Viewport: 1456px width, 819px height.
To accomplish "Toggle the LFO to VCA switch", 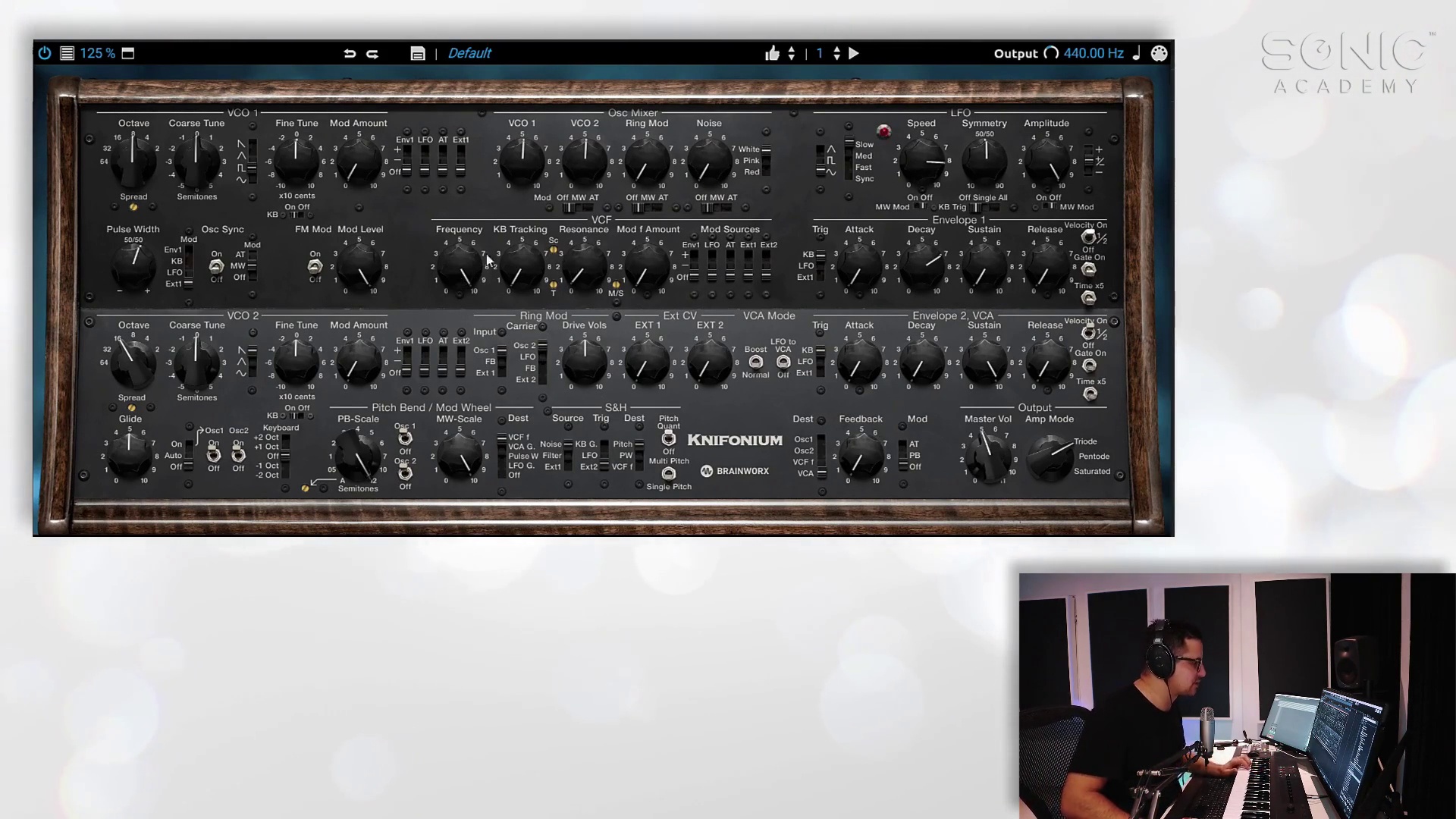I will pos(783,362).
